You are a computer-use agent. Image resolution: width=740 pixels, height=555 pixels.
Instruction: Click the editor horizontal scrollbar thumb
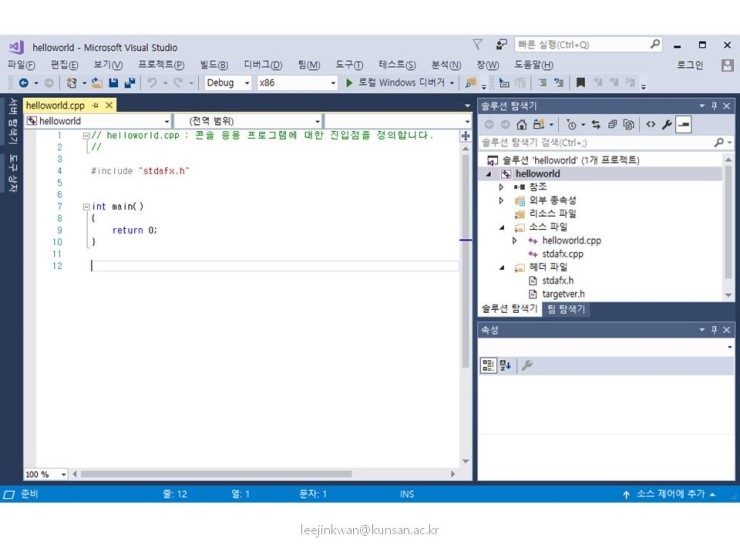216,474
